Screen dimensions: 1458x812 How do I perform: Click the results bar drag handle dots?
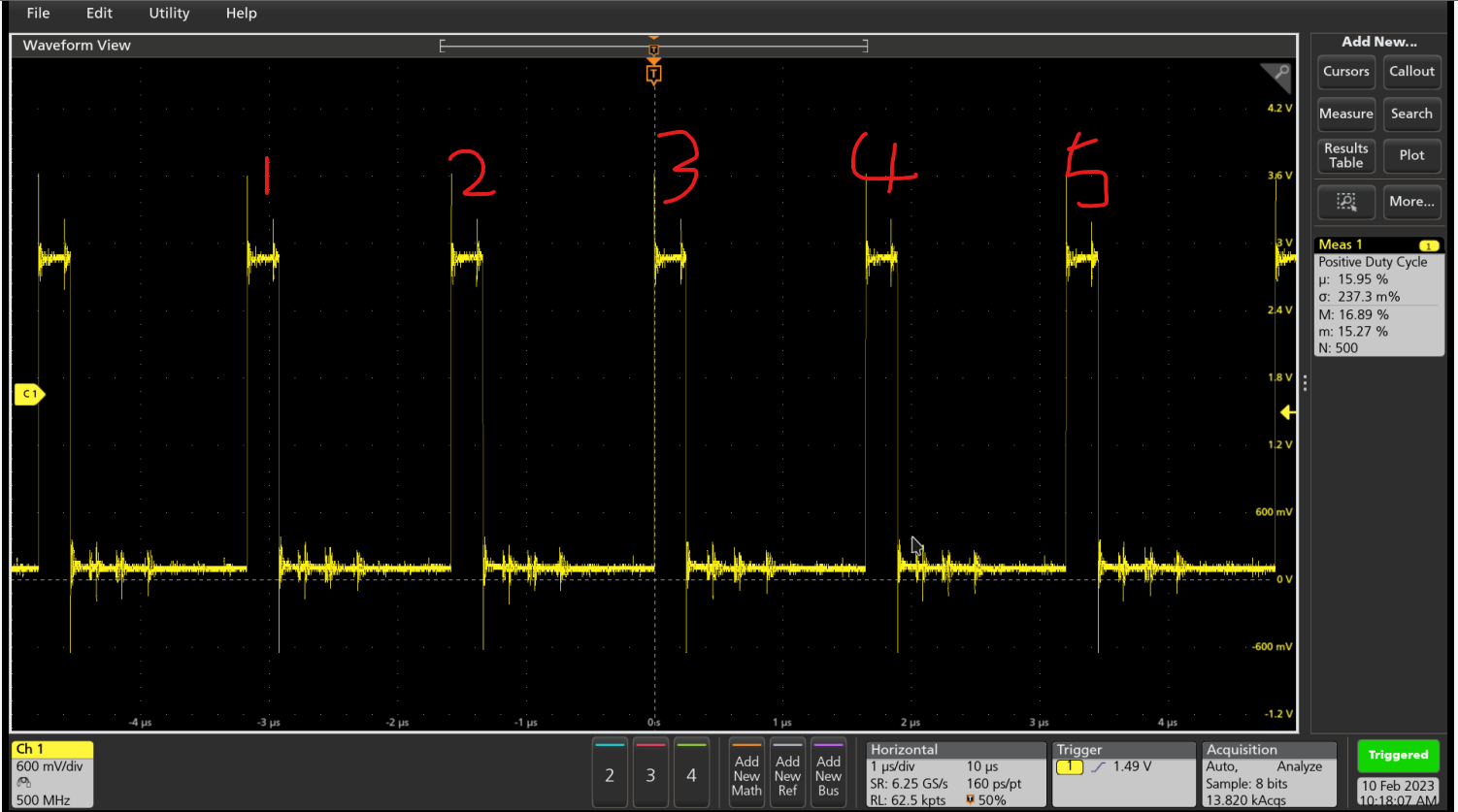tap(1305, 384)
